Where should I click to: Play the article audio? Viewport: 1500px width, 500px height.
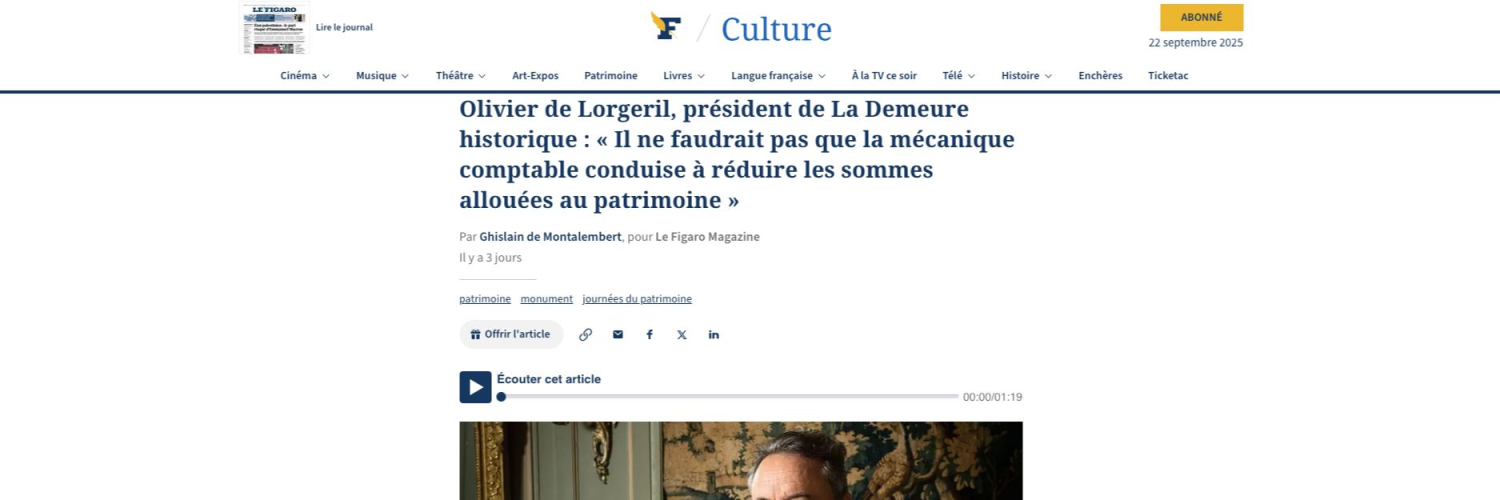(x=475, y=387)
